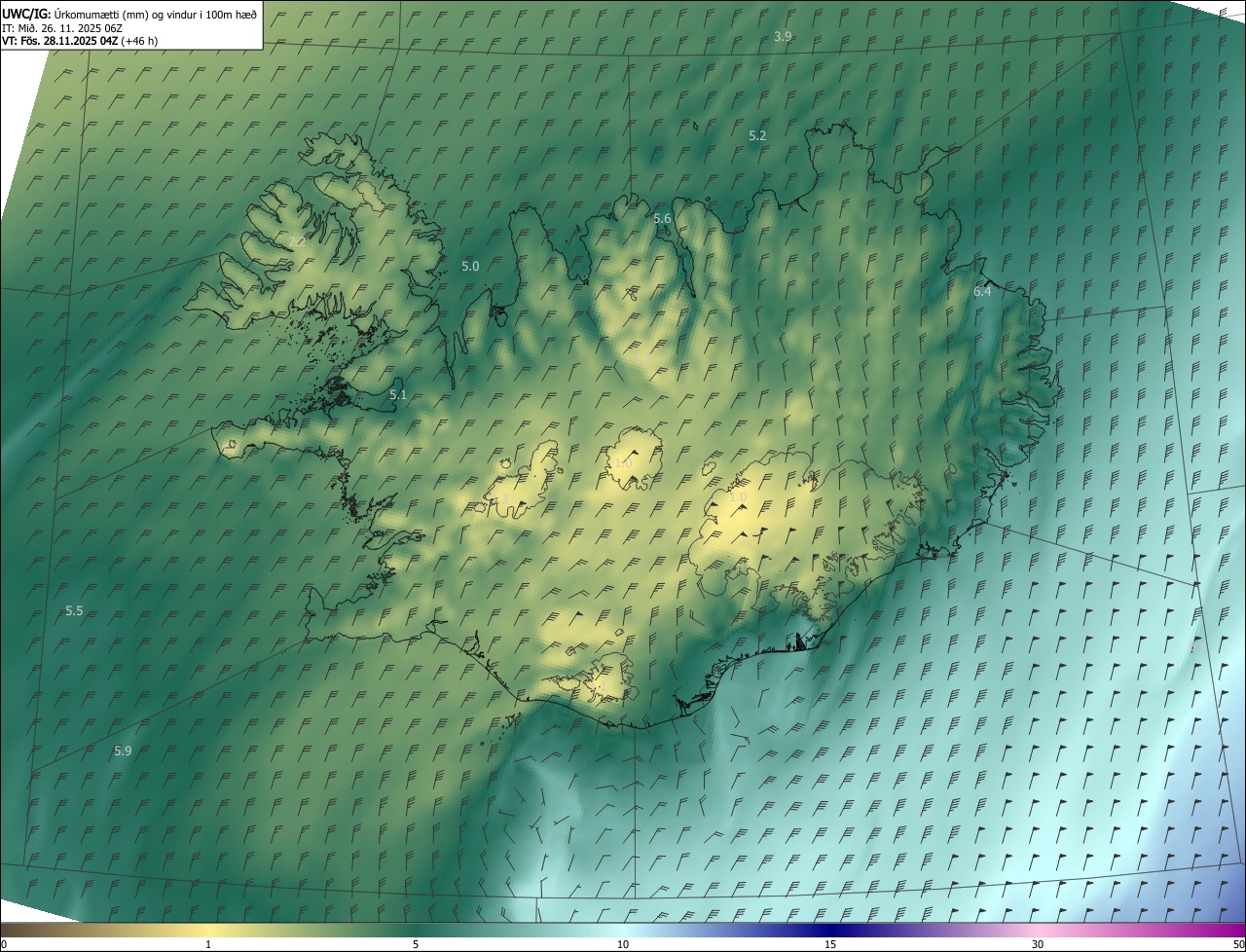The height and width of the screenshot is (952, 1246).
Task: Click the precipitable water color scale bar
Action: (x=623, y=930)
